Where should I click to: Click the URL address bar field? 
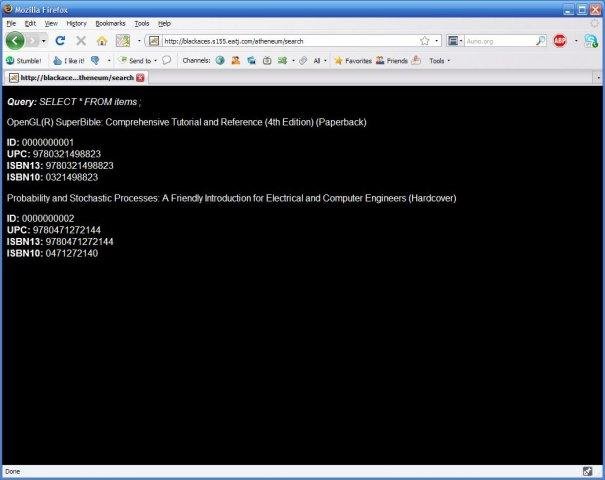click(x=289, y=41)
